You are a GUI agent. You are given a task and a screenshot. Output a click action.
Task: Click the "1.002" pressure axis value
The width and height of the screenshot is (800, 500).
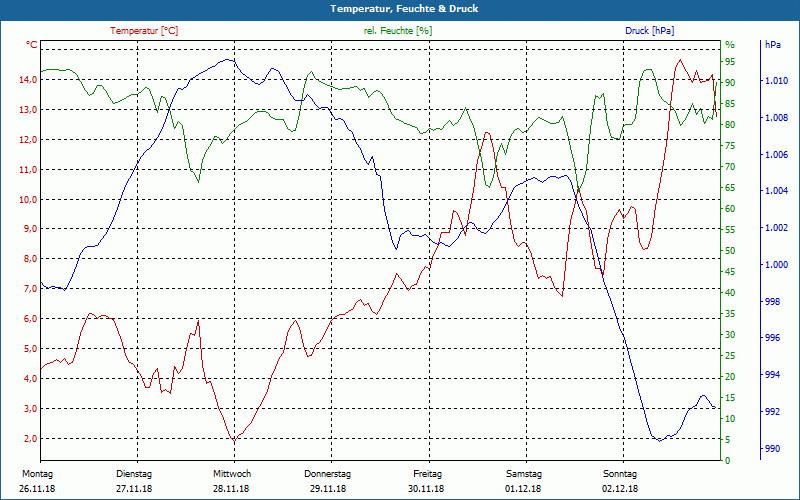[x=776, y=228]
